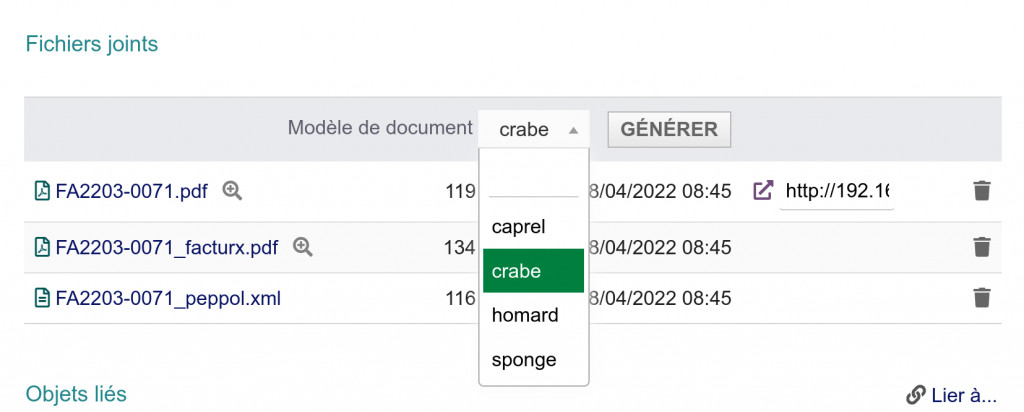
Task: Click the http://192.16 share URL field
Action: pos(837,190)
